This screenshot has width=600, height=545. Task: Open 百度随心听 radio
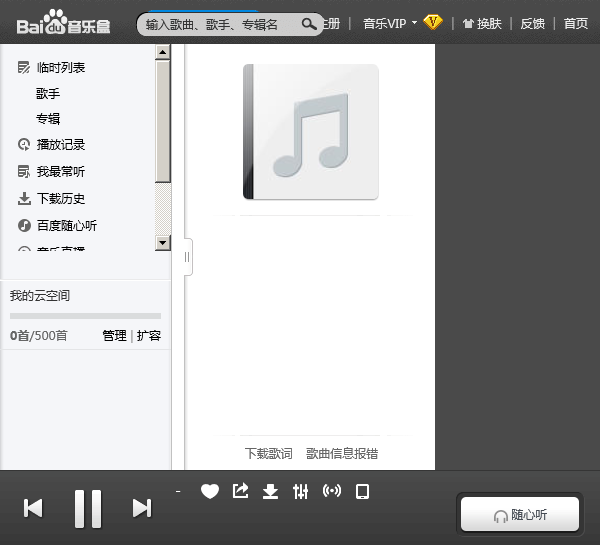click(x=67, y=226)
